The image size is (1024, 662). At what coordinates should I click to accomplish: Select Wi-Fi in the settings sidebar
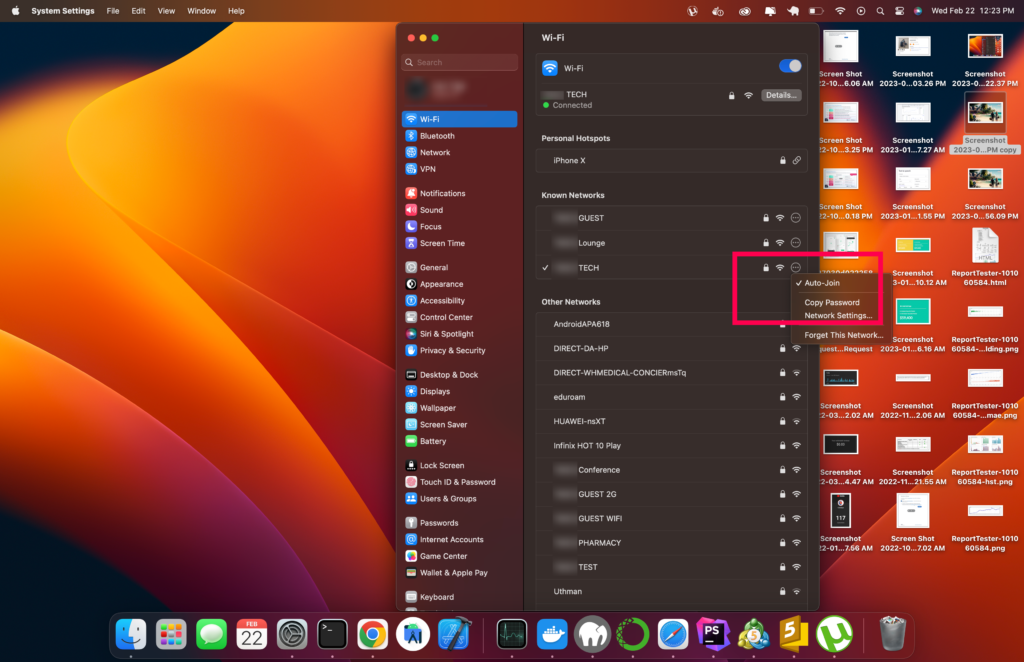pos(460,119)
